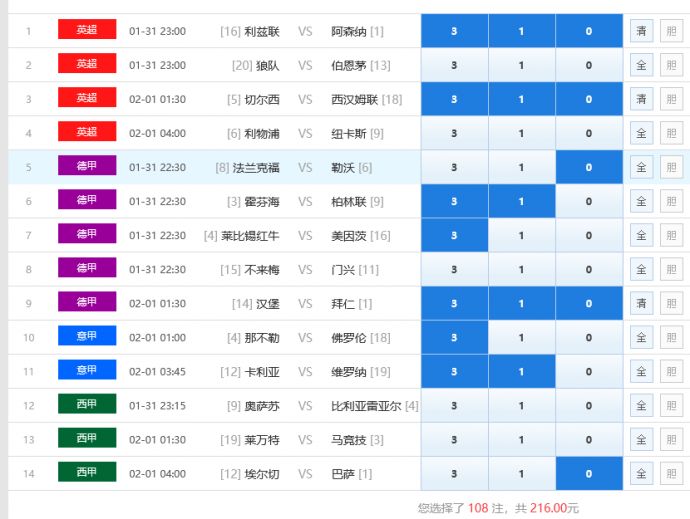Clear all selections for 汉堡 vs 拜仁
The height and width of the screenshot is (519, 690).
pyautogui.click(x=641, y=303)
